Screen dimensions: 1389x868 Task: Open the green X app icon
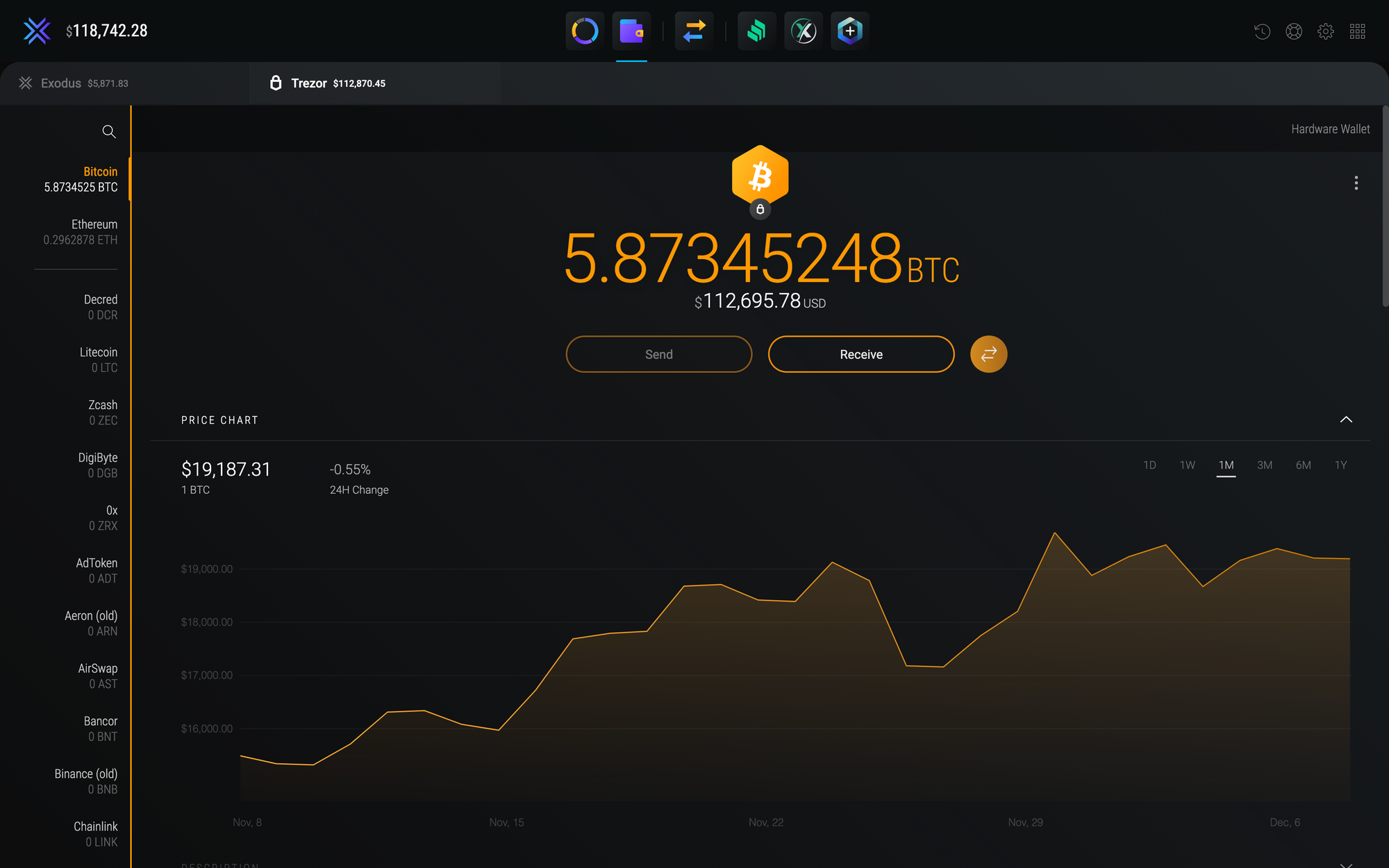804,31
